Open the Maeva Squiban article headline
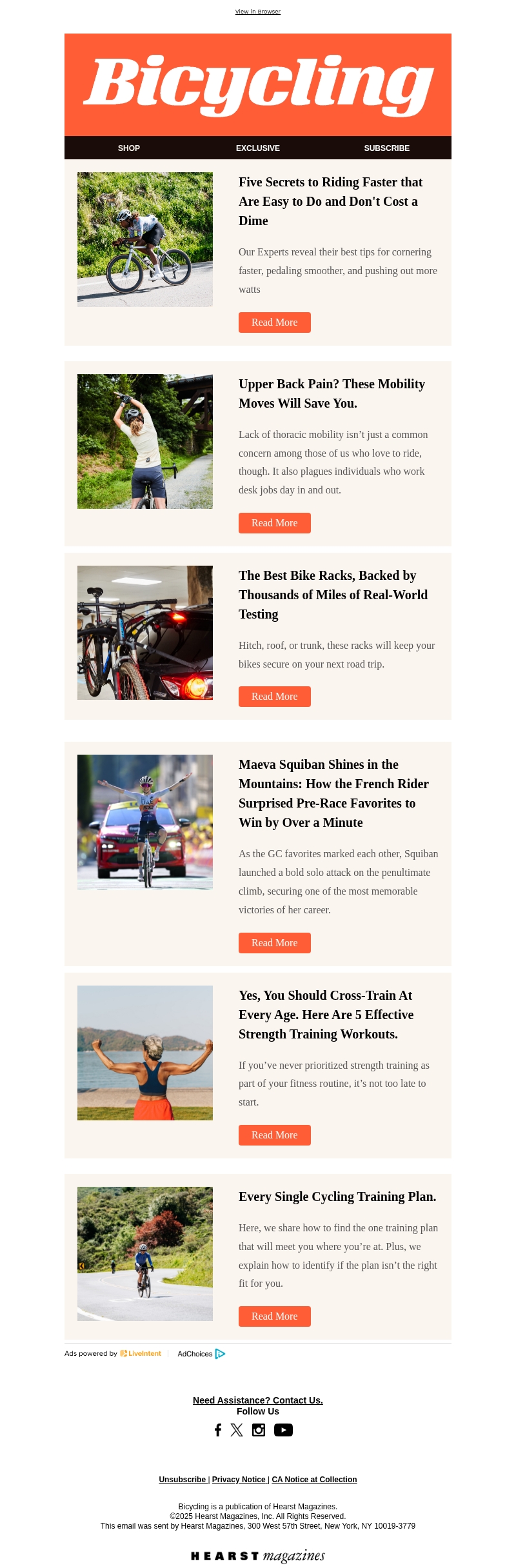Viewport: 516px width, 1568px height. point(333,793)
